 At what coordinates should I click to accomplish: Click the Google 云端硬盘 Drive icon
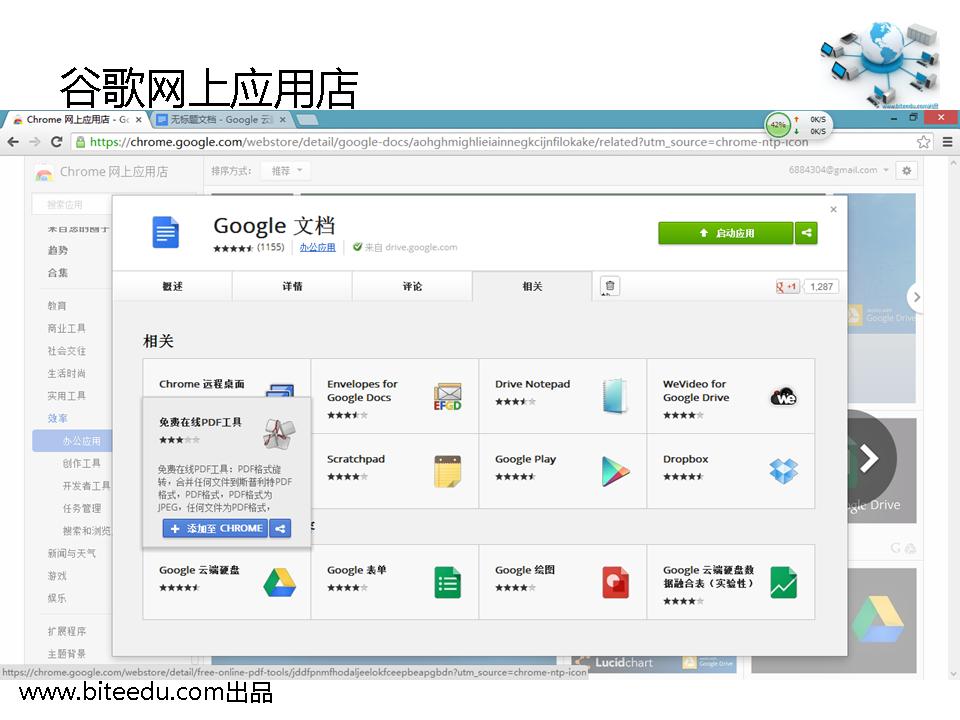click(280, 582)
